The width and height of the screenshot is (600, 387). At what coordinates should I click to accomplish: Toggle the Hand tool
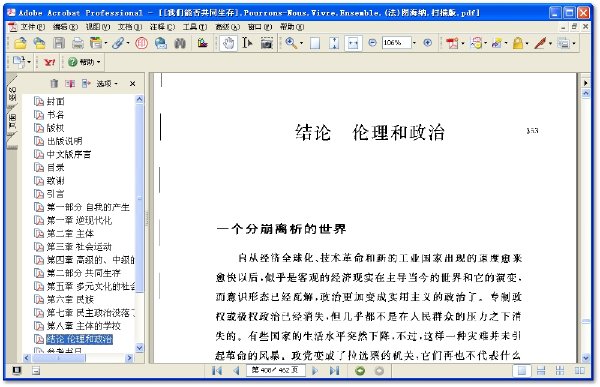click(x=228, y=43)
